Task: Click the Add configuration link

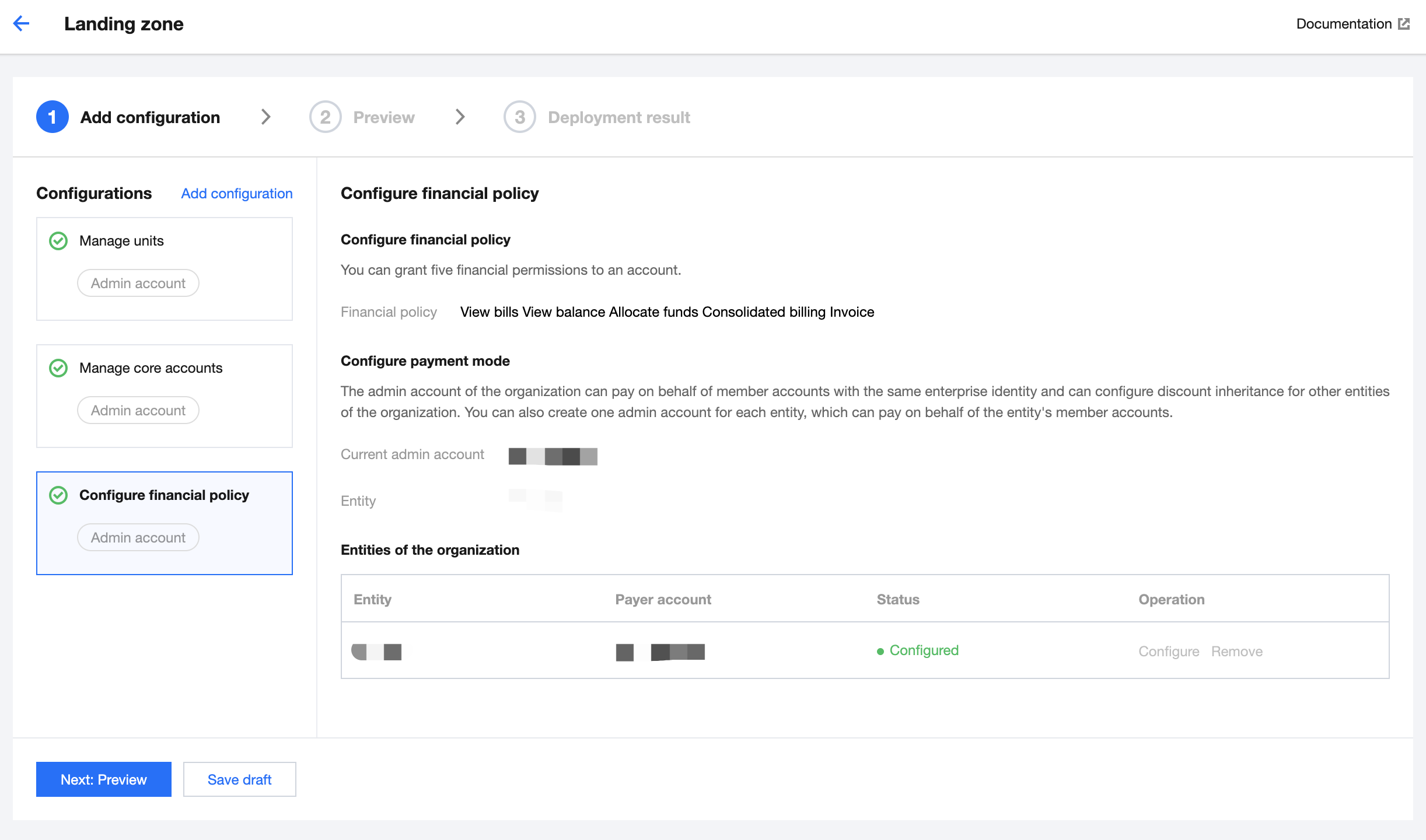Action: [x=236, y=194]
